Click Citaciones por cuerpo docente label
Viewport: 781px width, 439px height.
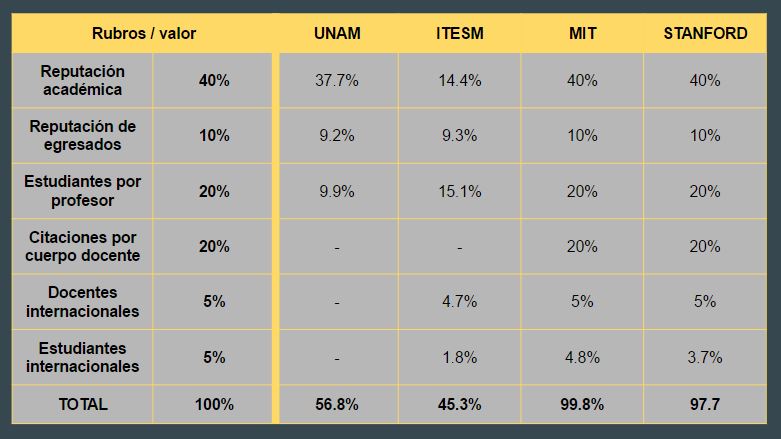[83, 246]
